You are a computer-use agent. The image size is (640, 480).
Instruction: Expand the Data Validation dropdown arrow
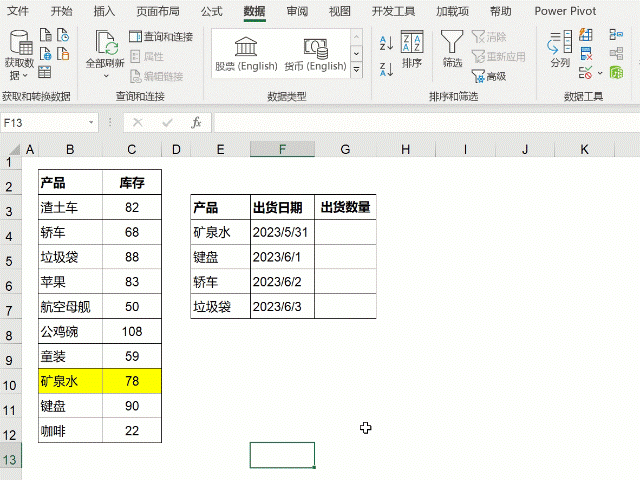point(600,73)
